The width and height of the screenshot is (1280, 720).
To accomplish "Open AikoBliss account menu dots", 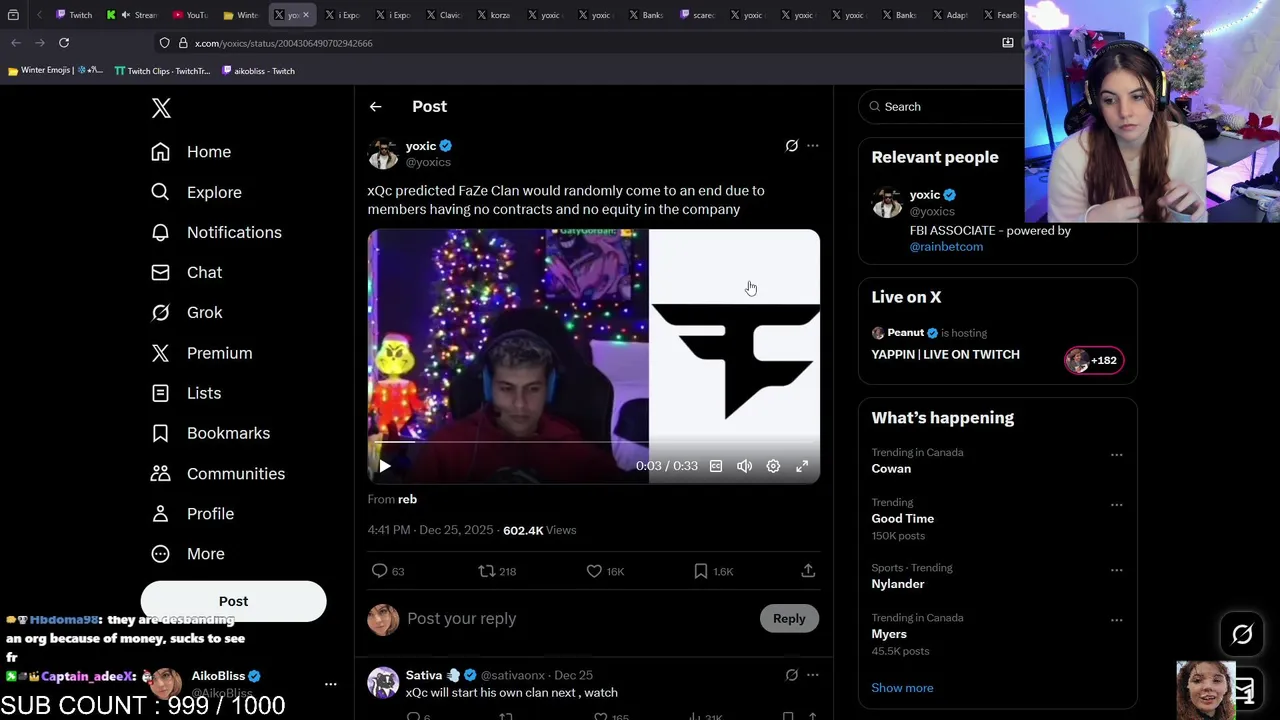I will point(330,684).
